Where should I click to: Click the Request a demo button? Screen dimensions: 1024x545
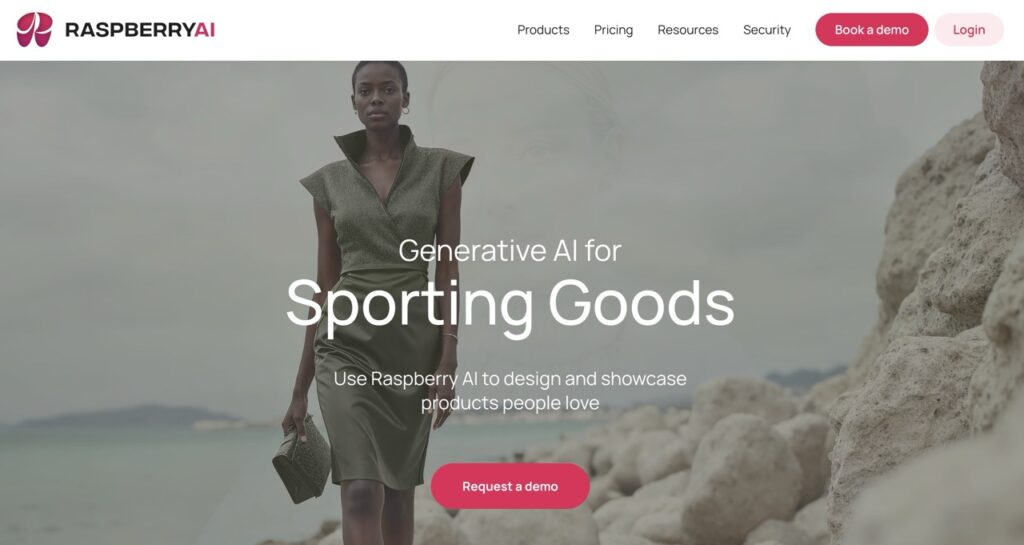(x=510, y=486)
